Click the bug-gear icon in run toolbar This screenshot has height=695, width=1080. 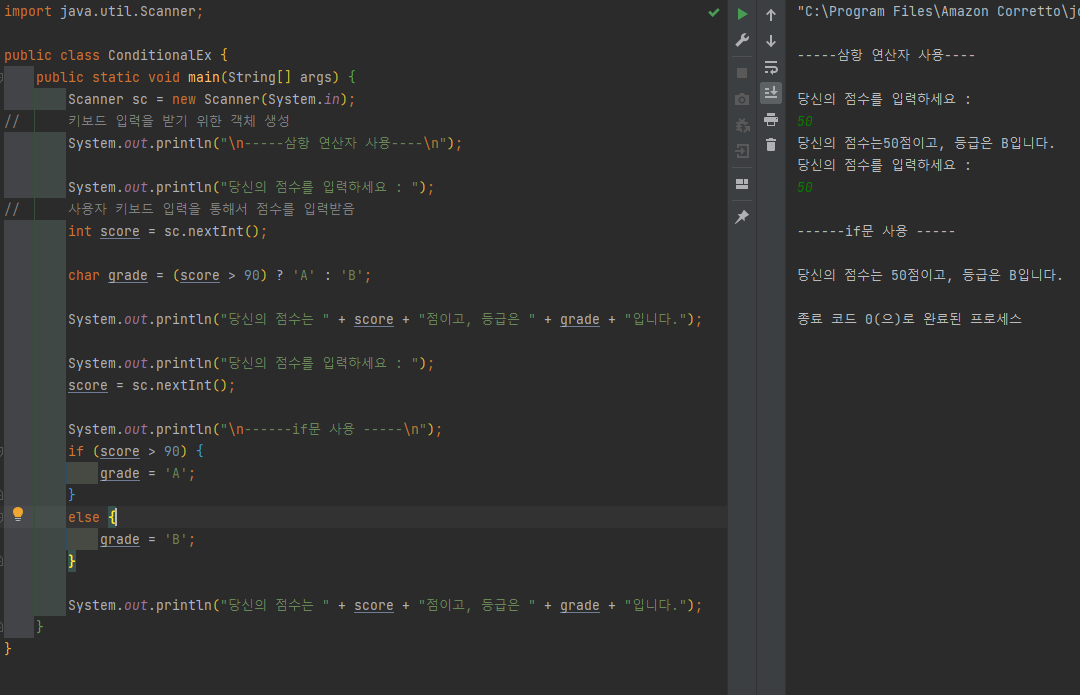[x=742, y=125]
